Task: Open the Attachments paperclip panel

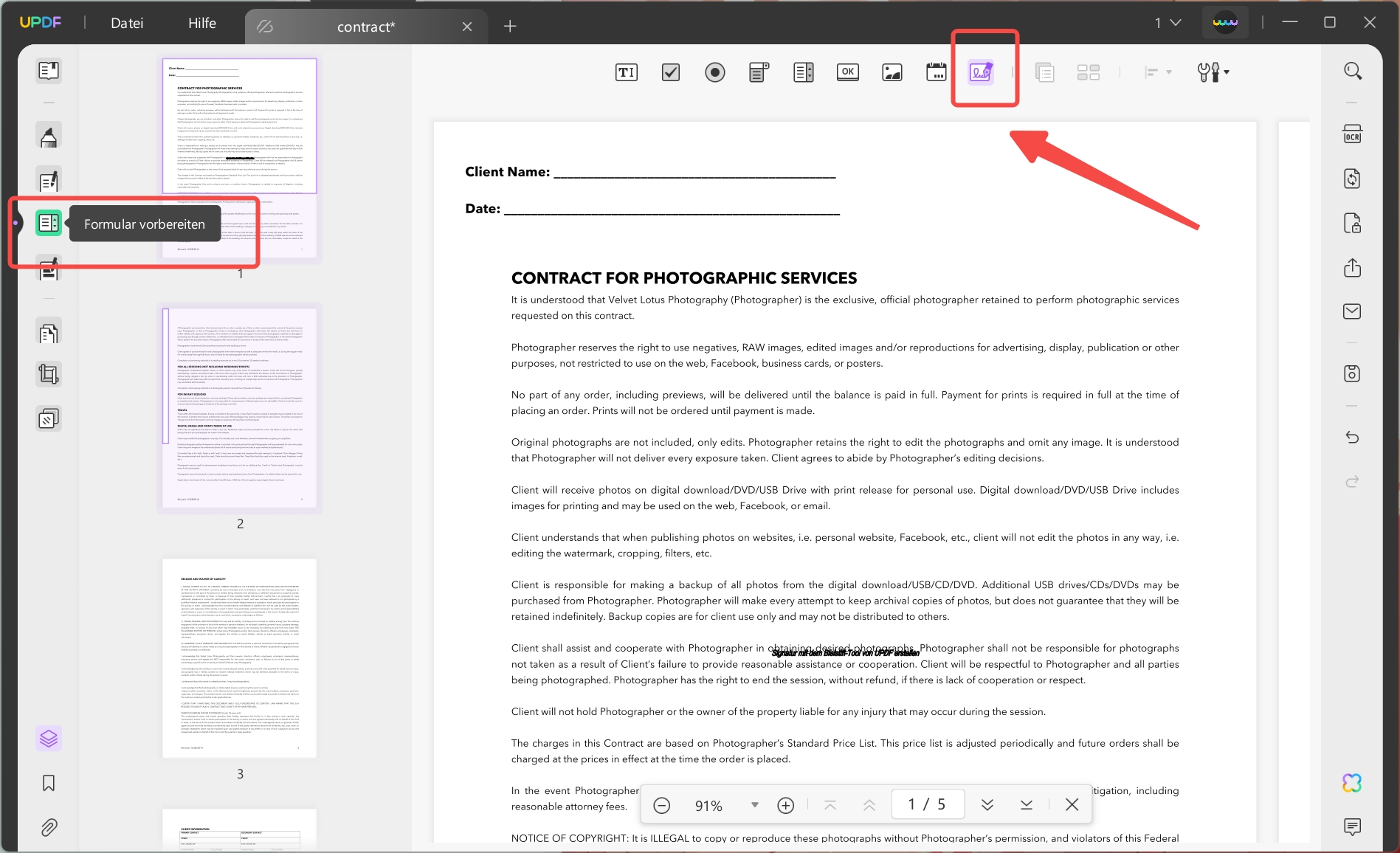Action: click(x=49, y=827)
